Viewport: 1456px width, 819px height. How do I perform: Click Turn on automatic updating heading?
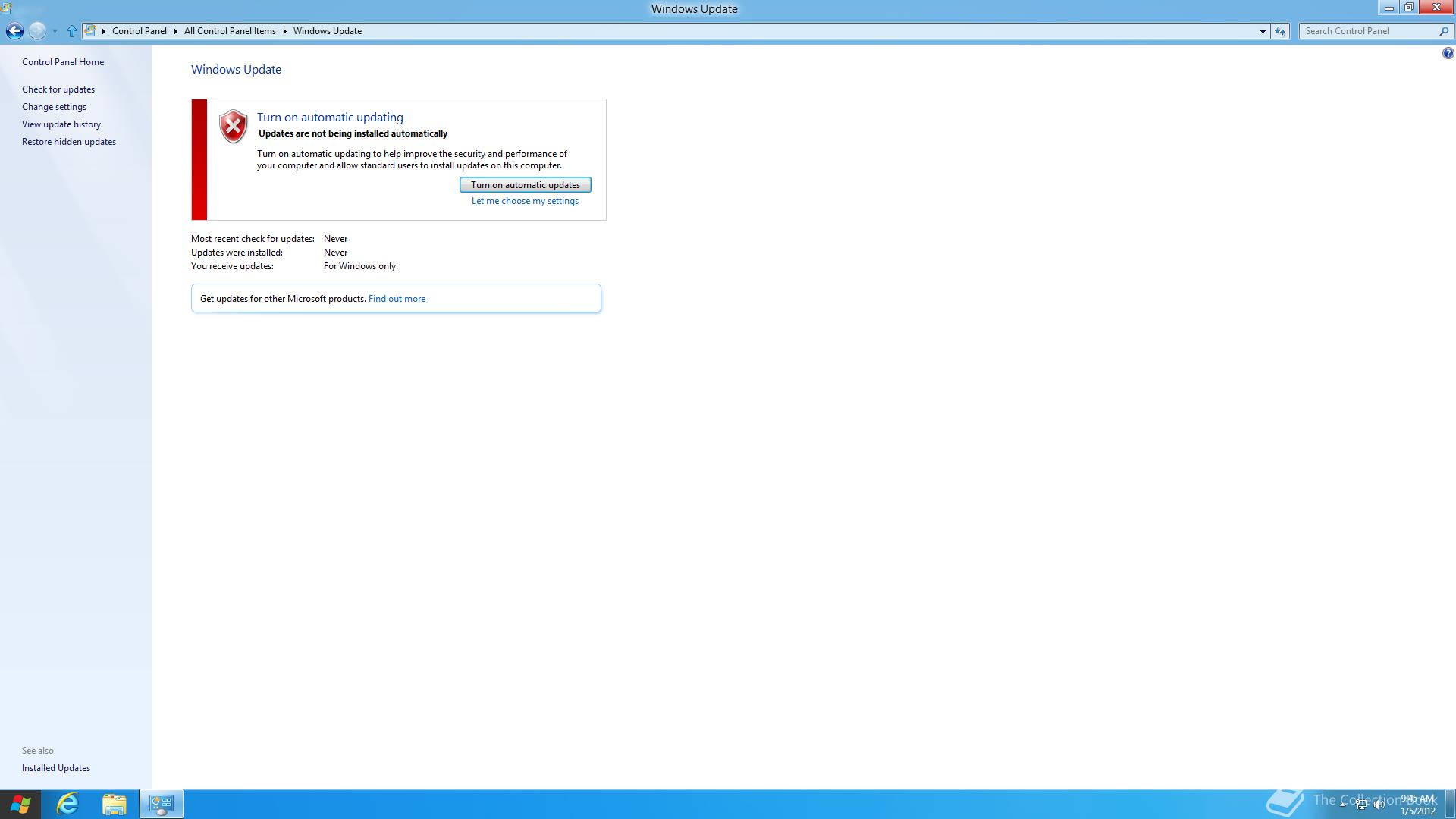coord(330,118)
